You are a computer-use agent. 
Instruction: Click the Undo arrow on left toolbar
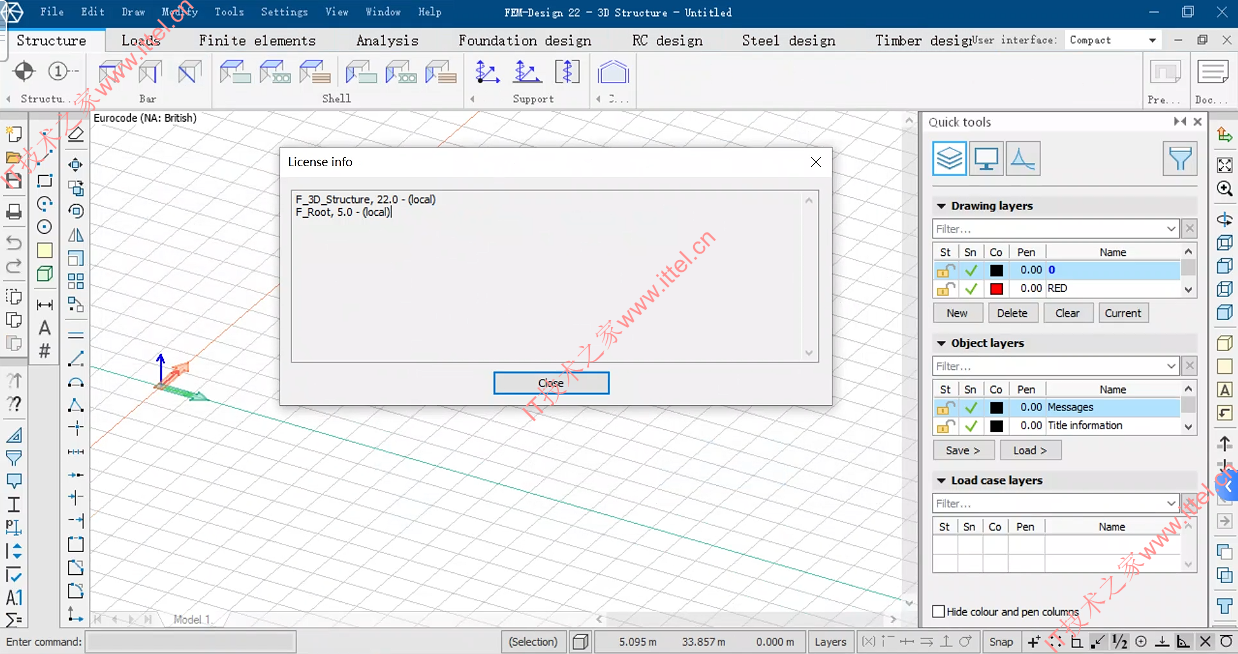(x=14, y=243)
